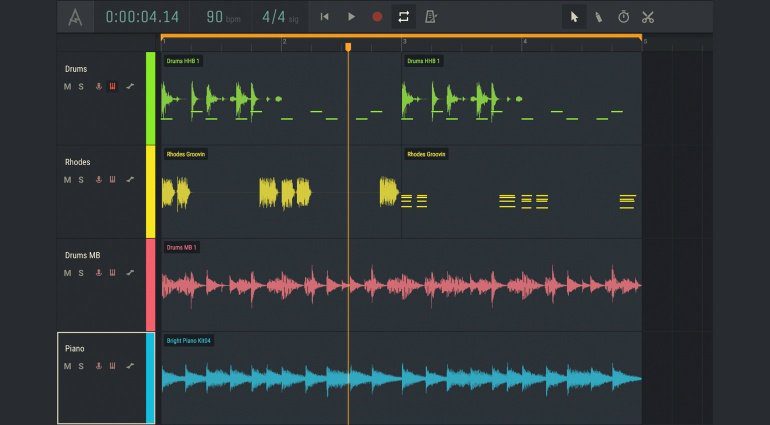Mute the Drums track
The width and height of the screenshot is (770, 425).
coord(68,86)
